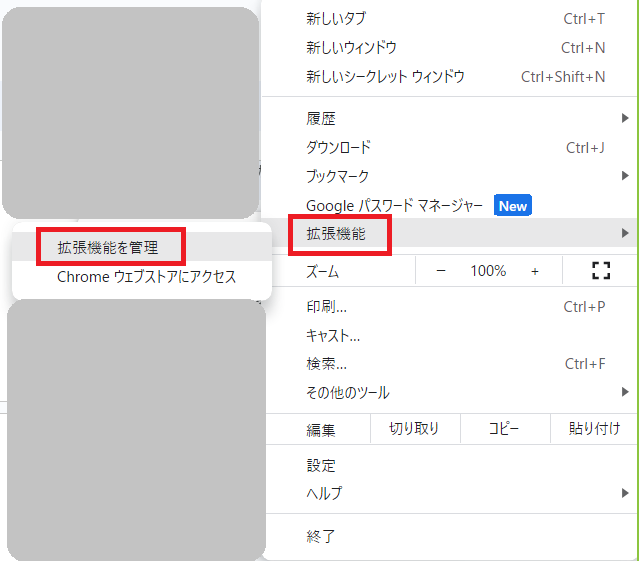Click the blue New badge
This screenshot has width=639, height=561.
[x=513, y=206]
